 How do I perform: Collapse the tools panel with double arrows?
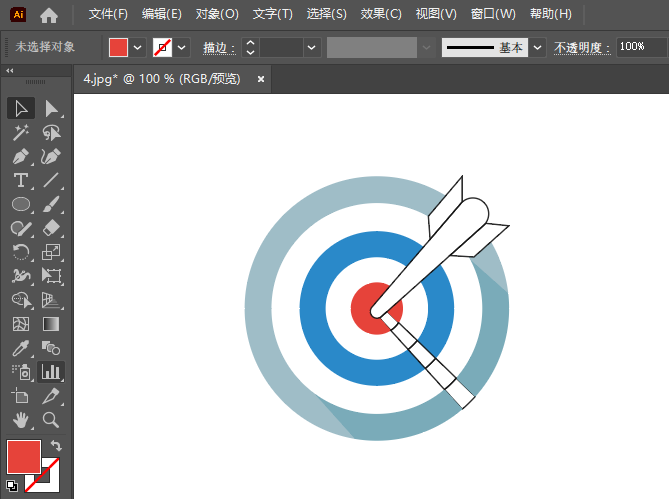point(10,70)
